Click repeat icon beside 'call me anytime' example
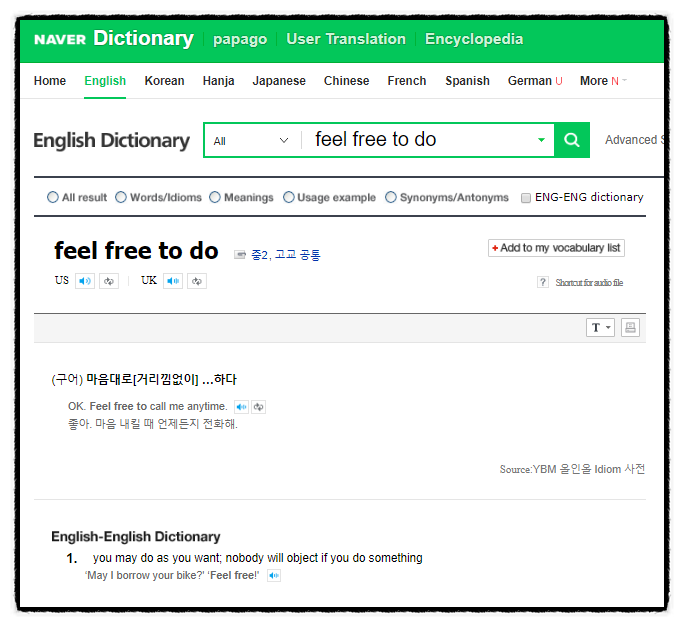 (258, 407)
